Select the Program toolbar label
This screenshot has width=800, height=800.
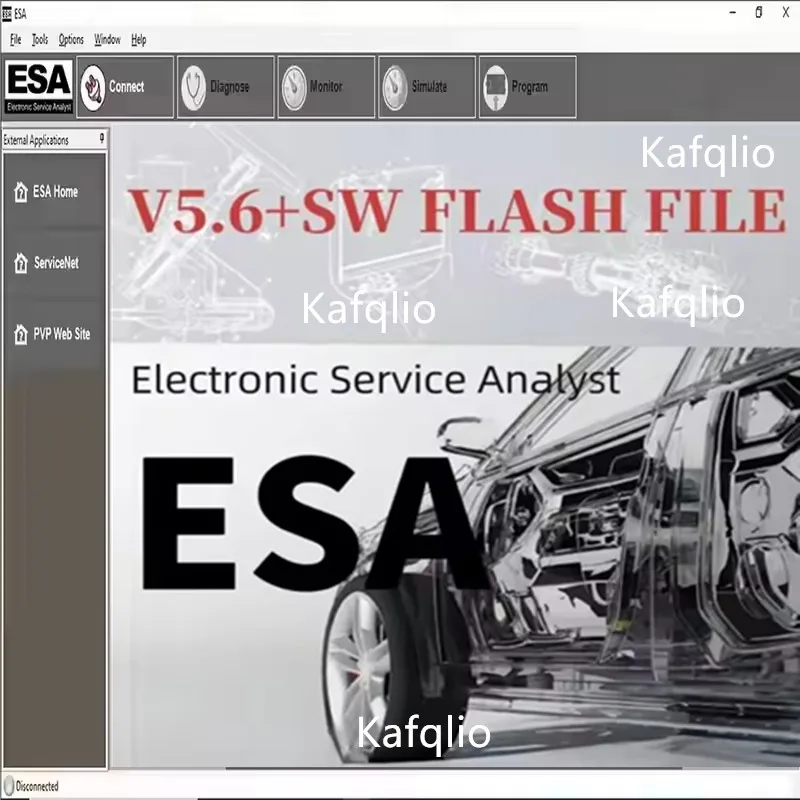[x=530, y=87]
